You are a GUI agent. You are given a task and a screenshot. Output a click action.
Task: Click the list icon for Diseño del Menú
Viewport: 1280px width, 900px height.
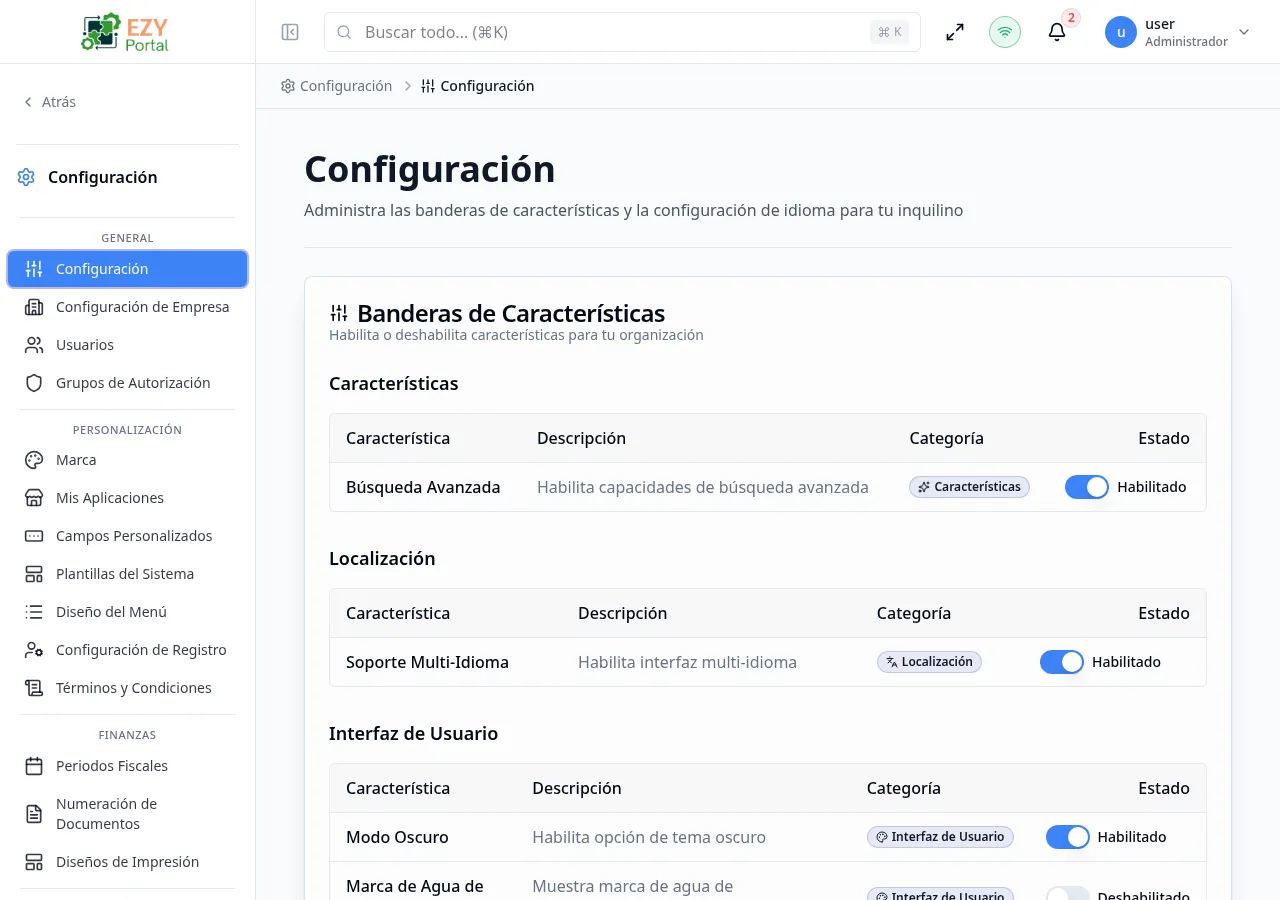point(34,612)
